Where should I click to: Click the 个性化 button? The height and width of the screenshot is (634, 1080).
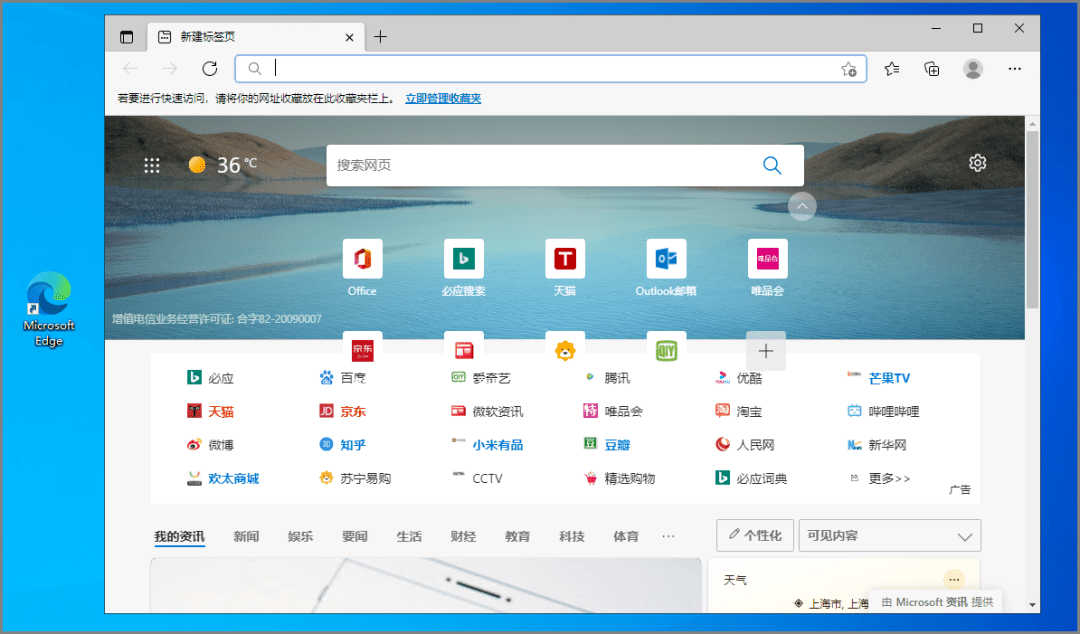[755, 535]
